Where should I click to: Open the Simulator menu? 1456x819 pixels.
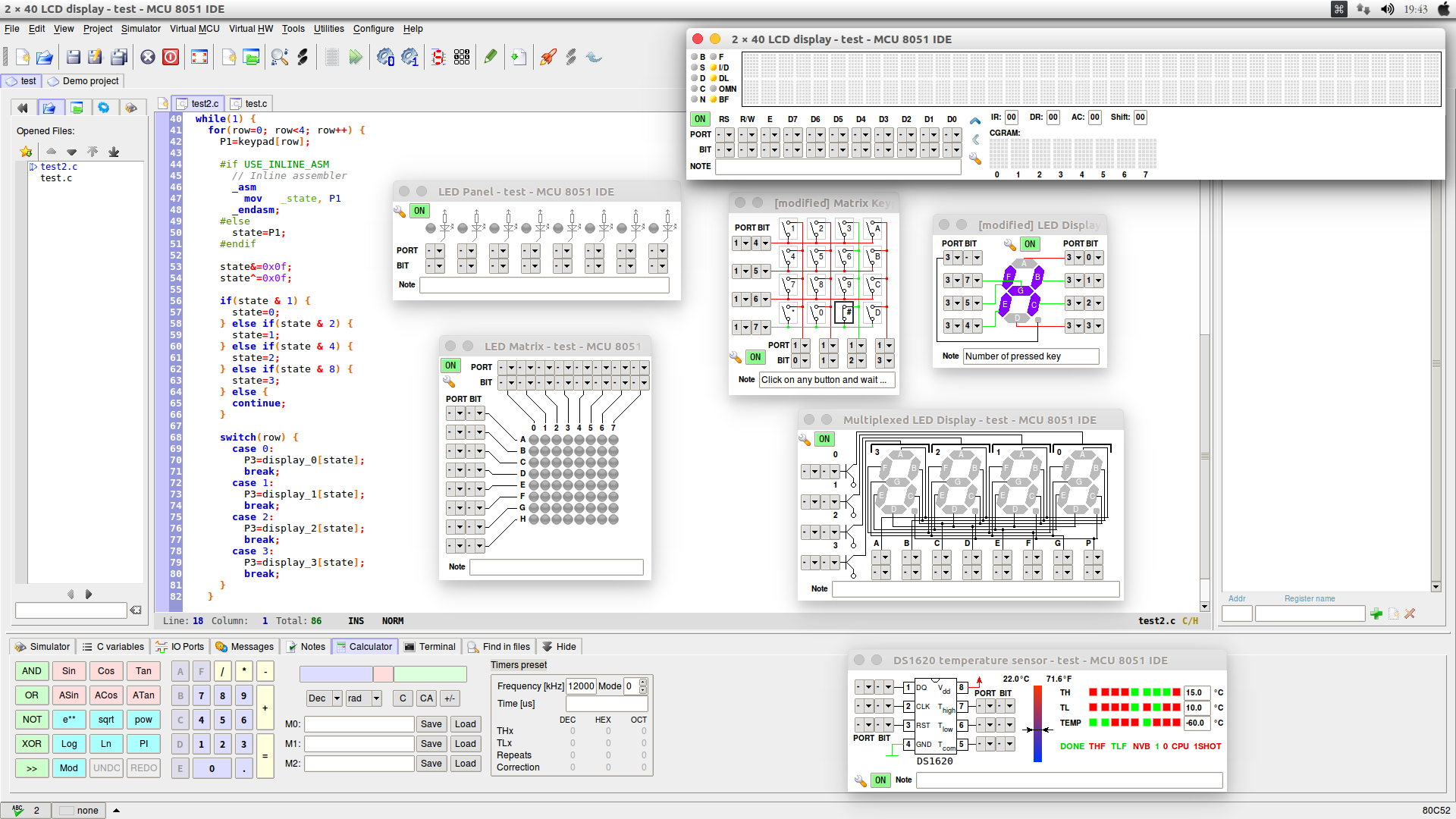pos(140,29)
